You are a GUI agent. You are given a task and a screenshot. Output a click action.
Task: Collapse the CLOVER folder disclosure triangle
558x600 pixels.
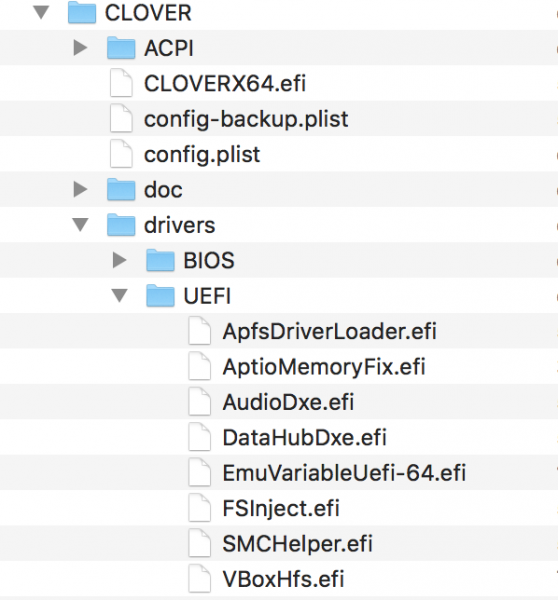41,13
